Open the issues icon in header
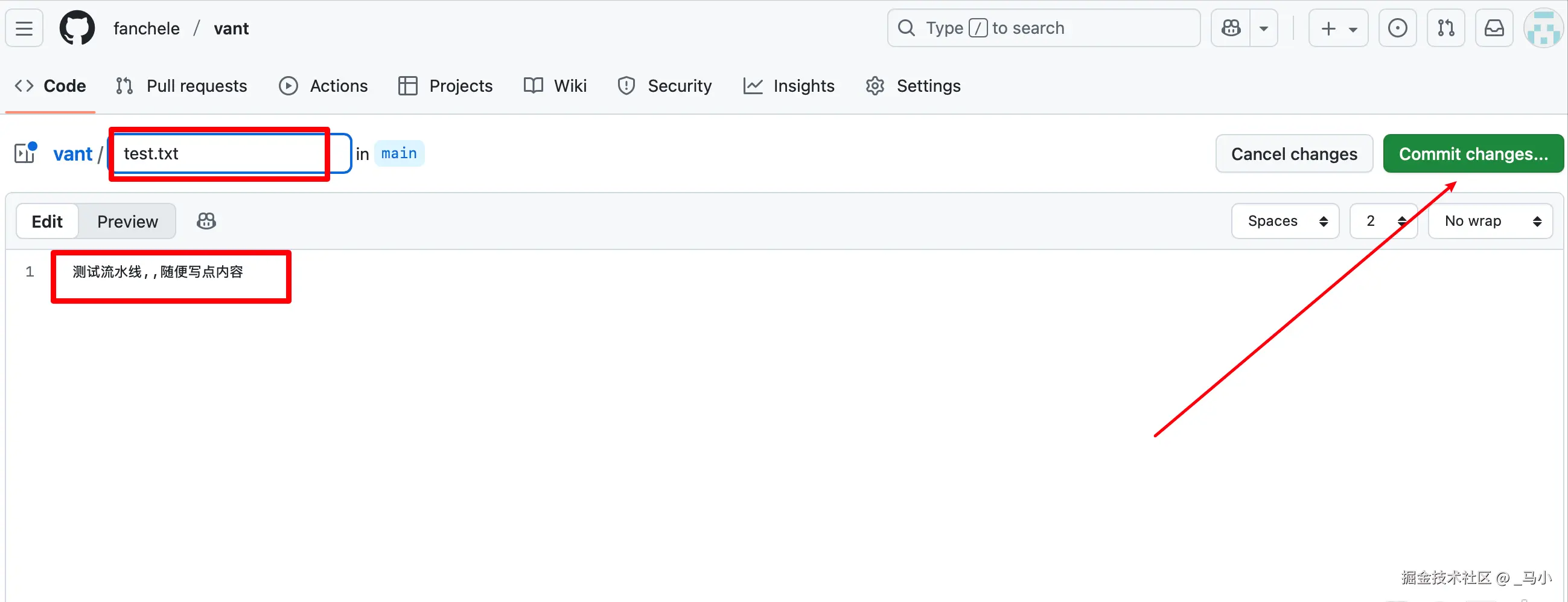The height and width of the screenshot is (602, 1568). [x=1397, y=28]
